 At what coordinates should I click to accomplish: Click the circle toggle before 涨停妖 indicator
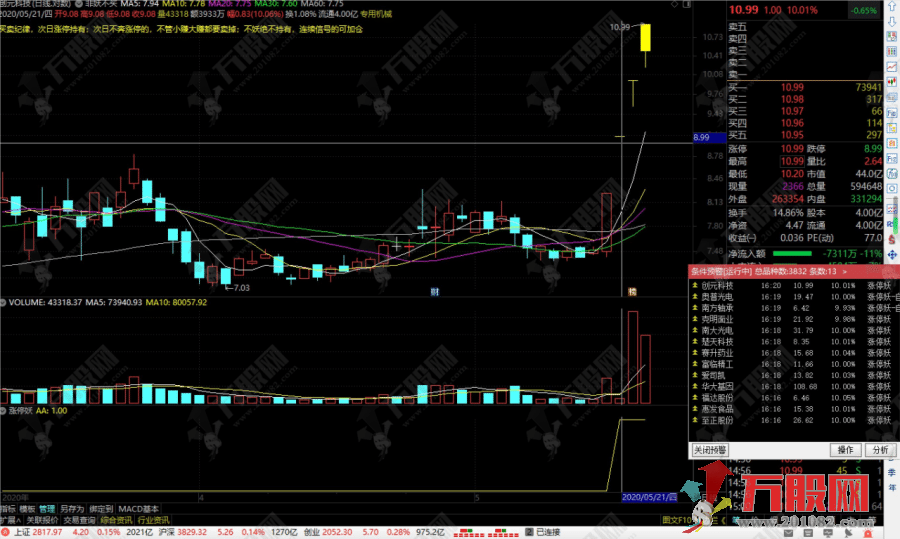click(x=3, y=410)
